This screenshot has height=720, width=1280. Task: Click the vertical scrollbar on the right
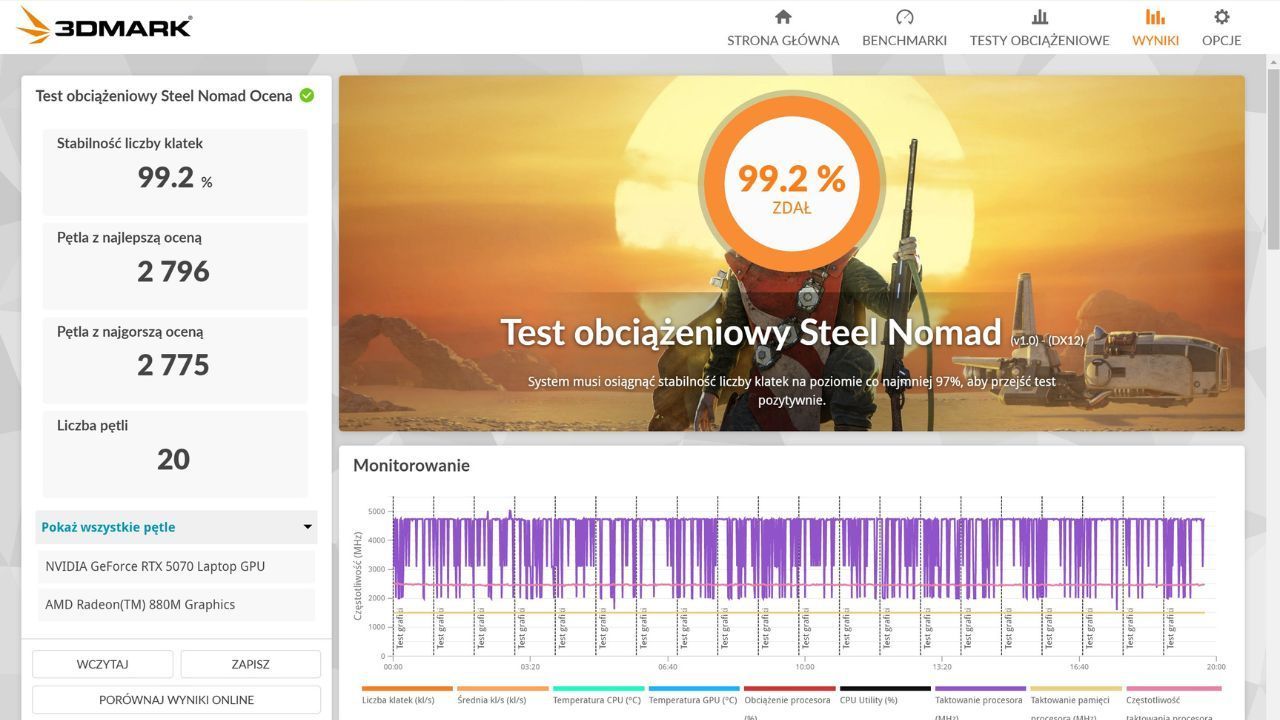click(x=1272, y=160)
